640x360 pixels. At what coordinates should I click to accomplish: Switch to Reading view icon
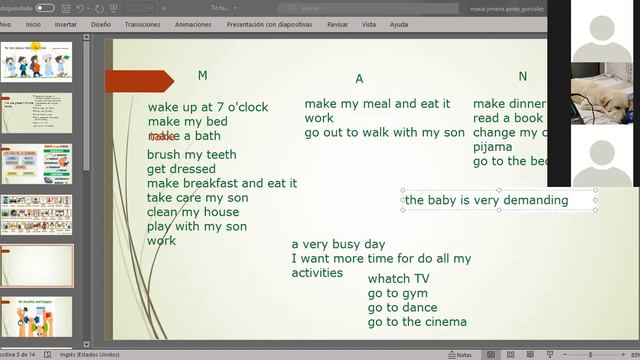click(x=530, y=355)
